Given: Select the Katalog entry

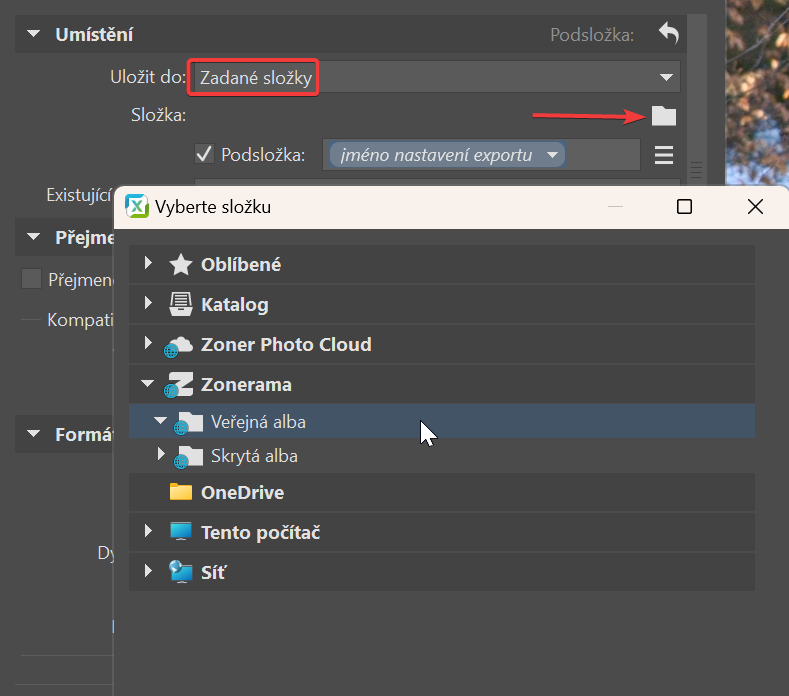Looking at the screenshot, I should click(x=442, y=304).
